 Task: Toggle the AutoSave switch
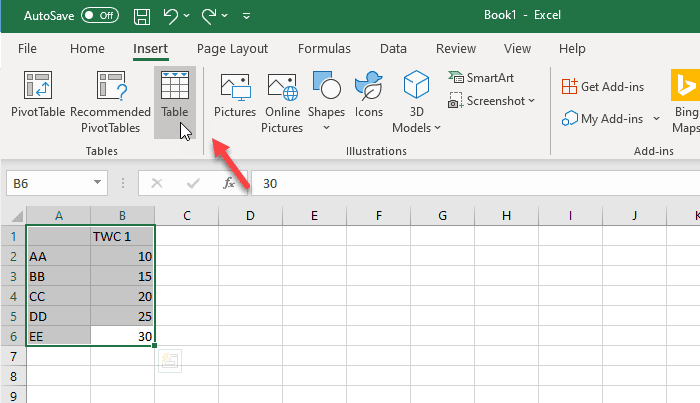tap(100, 16)
